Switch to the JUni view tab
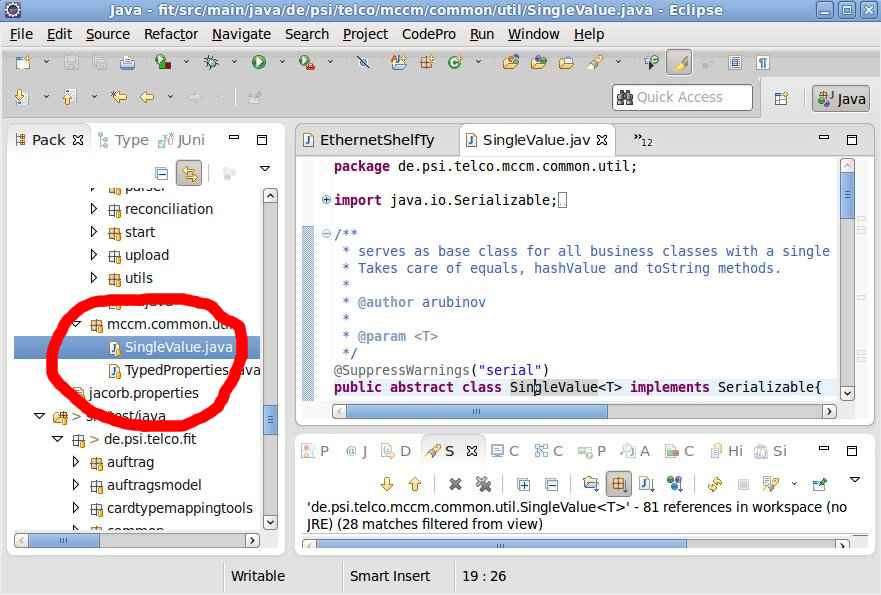The height and width of the screenshot is (595, 881). (181, 140)
